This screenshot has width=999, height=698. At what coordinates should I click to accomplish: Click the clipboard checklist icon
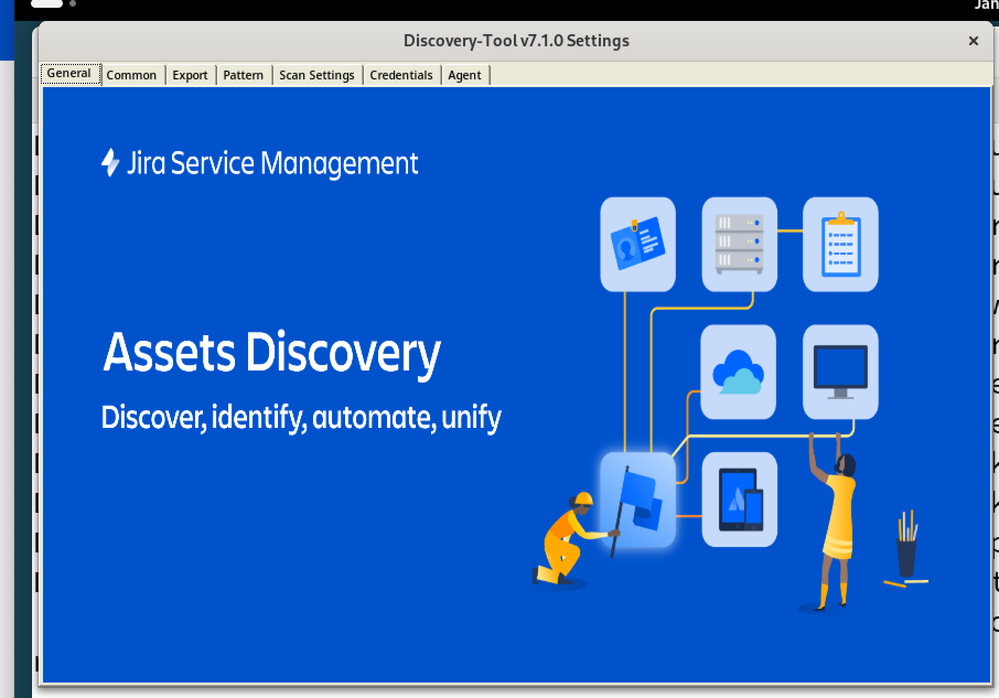tap(840, 245)
